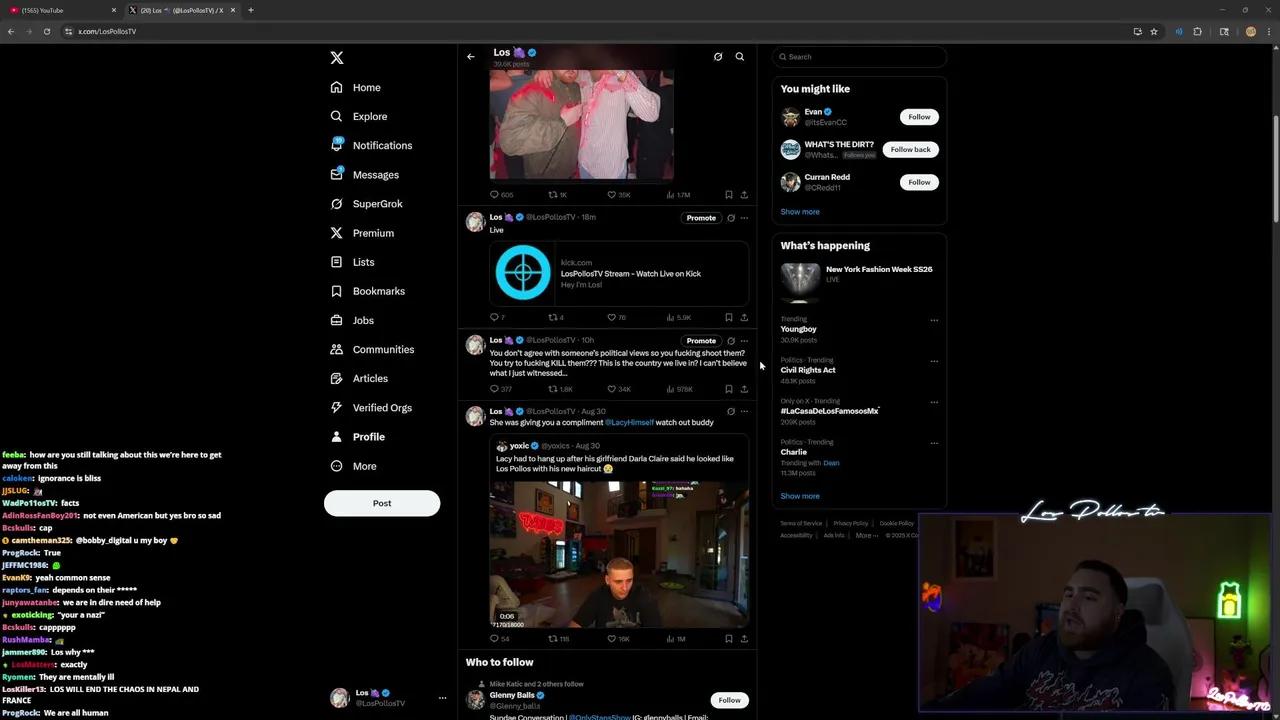Click the Grok icon in the profile header
Viewport: 1280px width, 720px height.
[x=718, y=57]
